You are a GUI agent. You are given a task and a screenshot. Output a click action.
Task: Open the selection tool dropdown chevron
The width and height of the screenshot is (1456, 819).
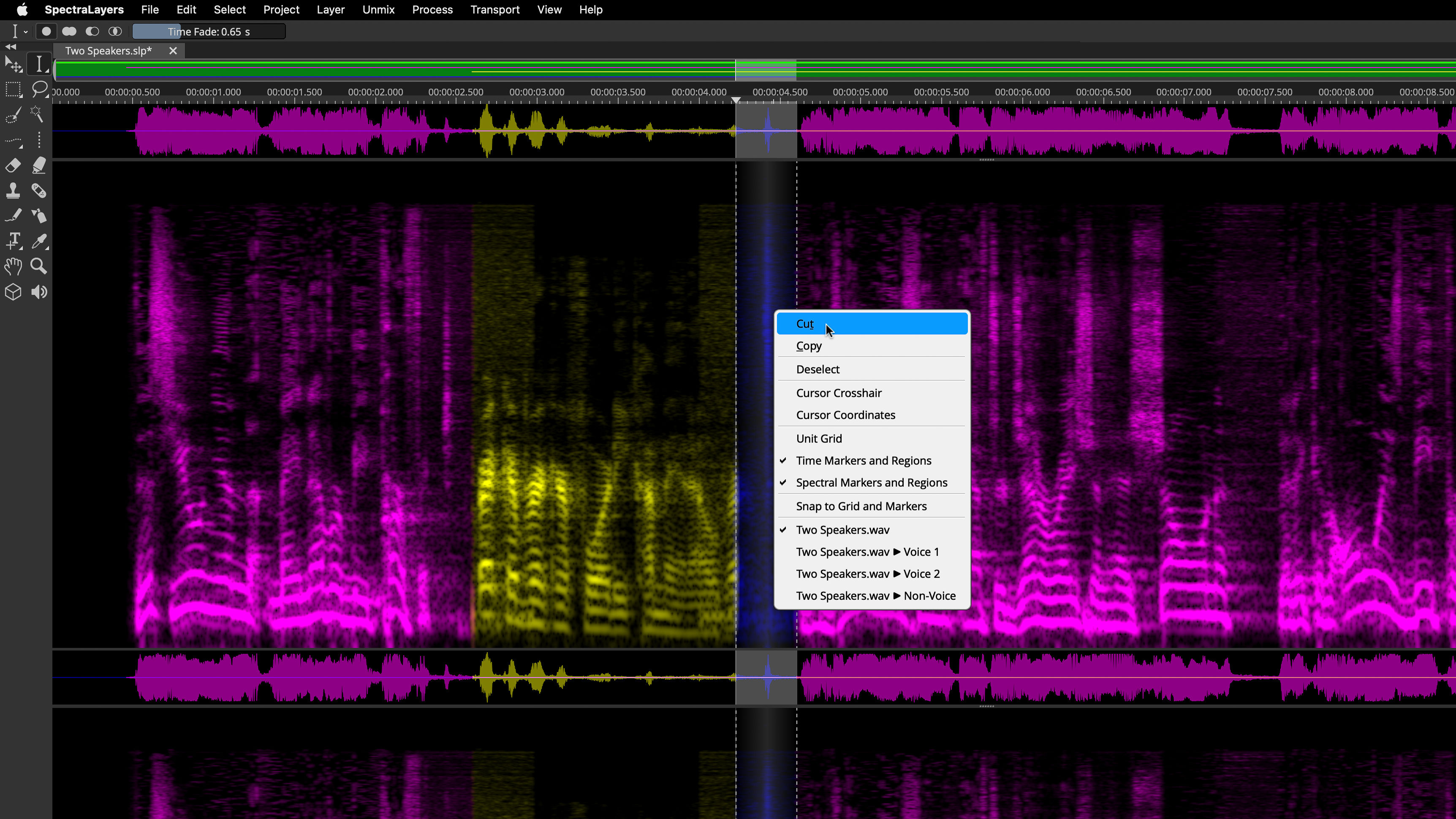25,31
